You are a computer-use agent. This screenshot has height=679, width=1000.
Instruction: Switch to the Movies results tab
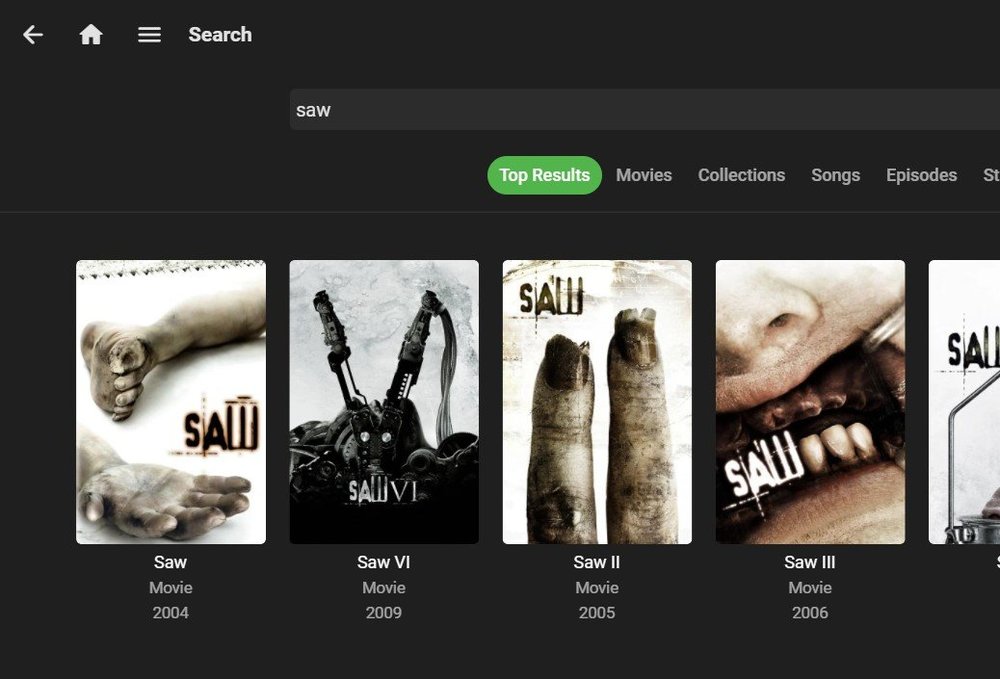click(x=644, y=174)
